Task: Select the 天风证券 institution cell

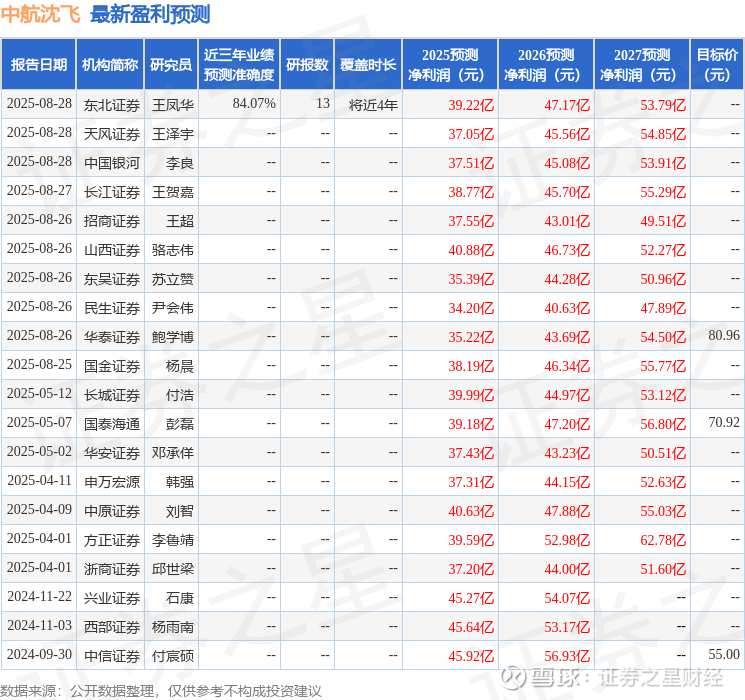Action: pyautogui.click(x=112, y=134)
